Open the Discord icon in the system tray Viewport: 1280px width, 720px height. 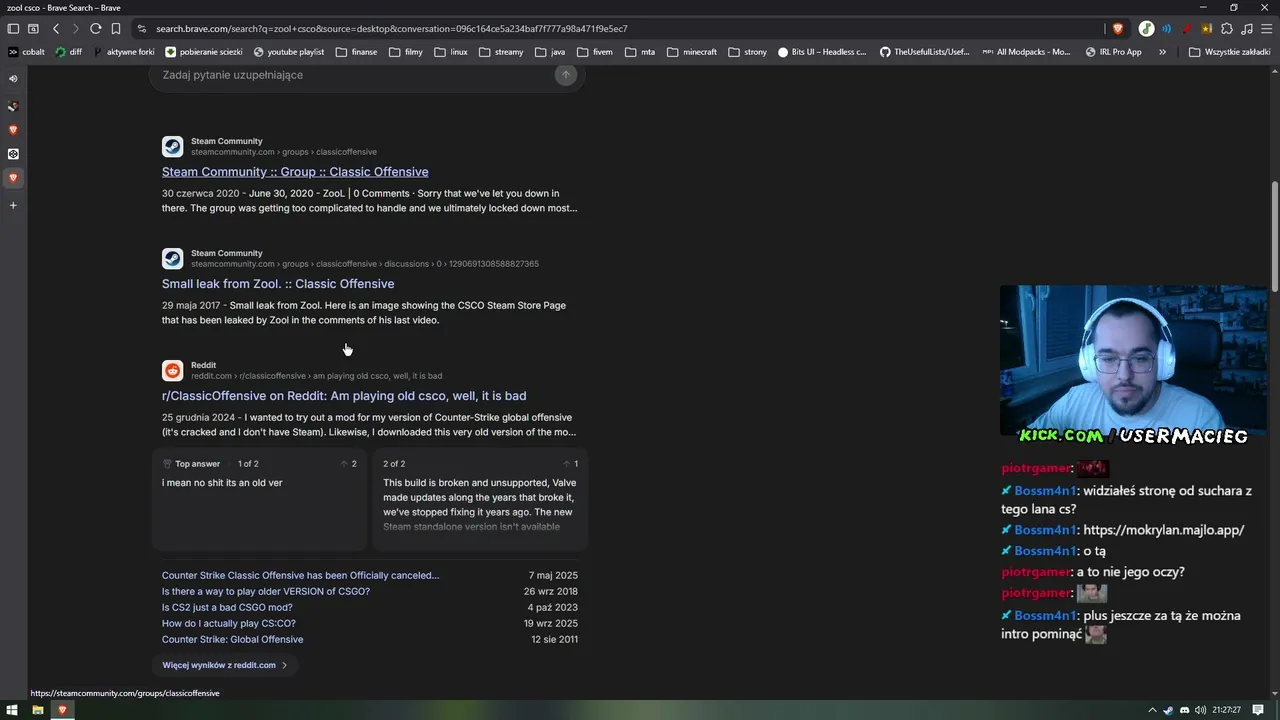[1185, 710]
